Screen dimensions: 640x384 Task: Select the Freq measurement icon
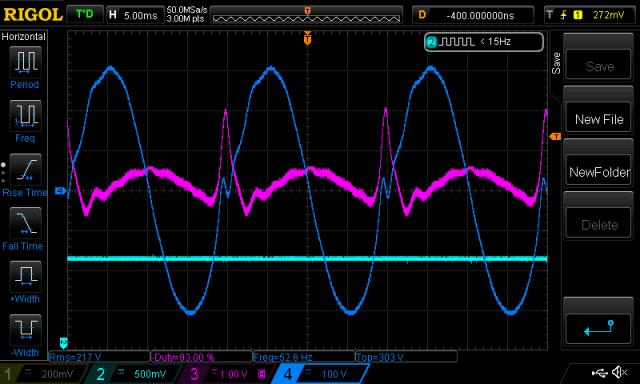point(25,115)
